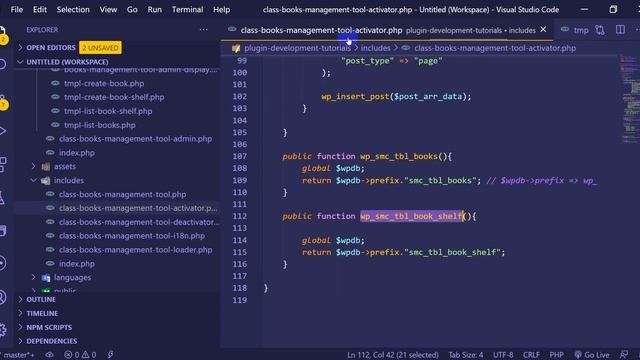Open tmpl-list-book-shelf.php file
This screenshot has width=640, height=360.
(108, 111)
